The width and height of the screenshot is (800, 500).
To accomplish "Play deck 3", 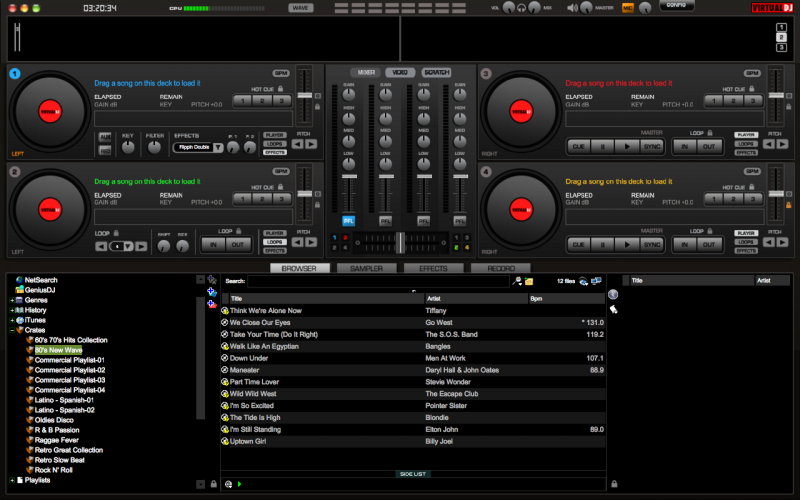I will tap(627, 146).
